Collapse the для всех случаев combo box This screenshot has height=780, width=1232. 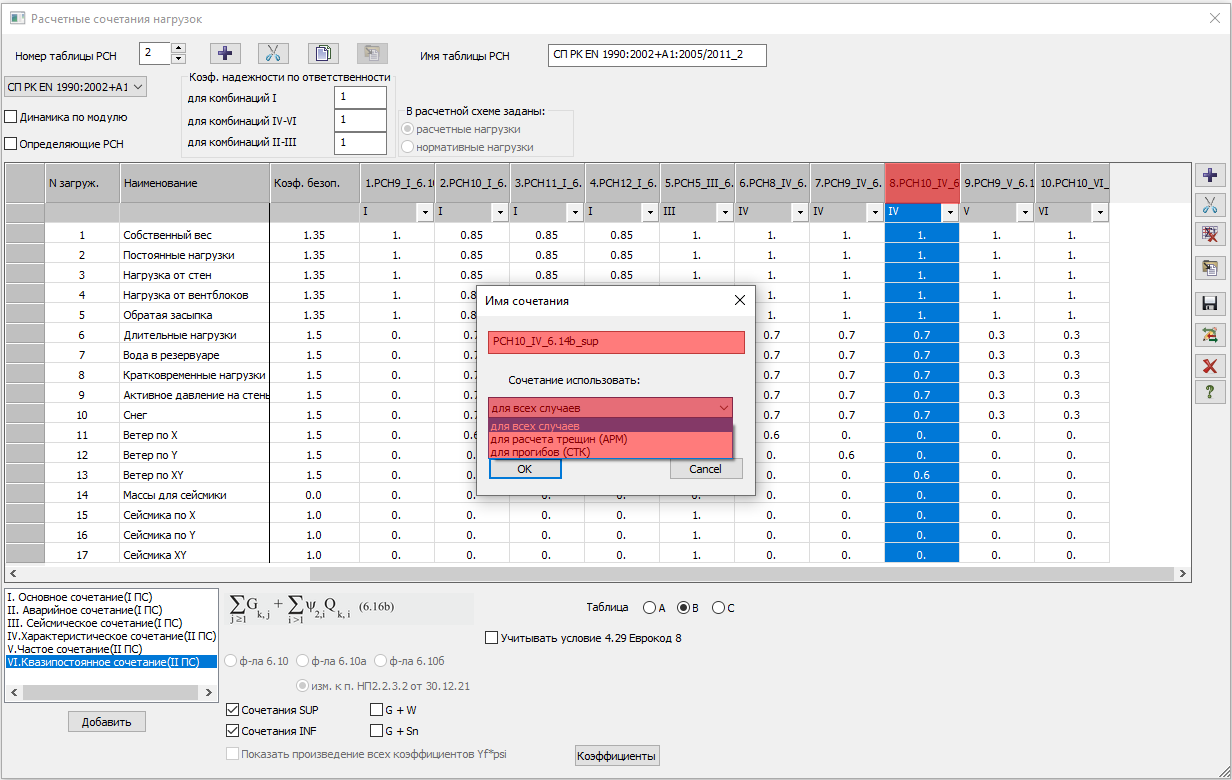pyautogui.click(x=723, y=408)
